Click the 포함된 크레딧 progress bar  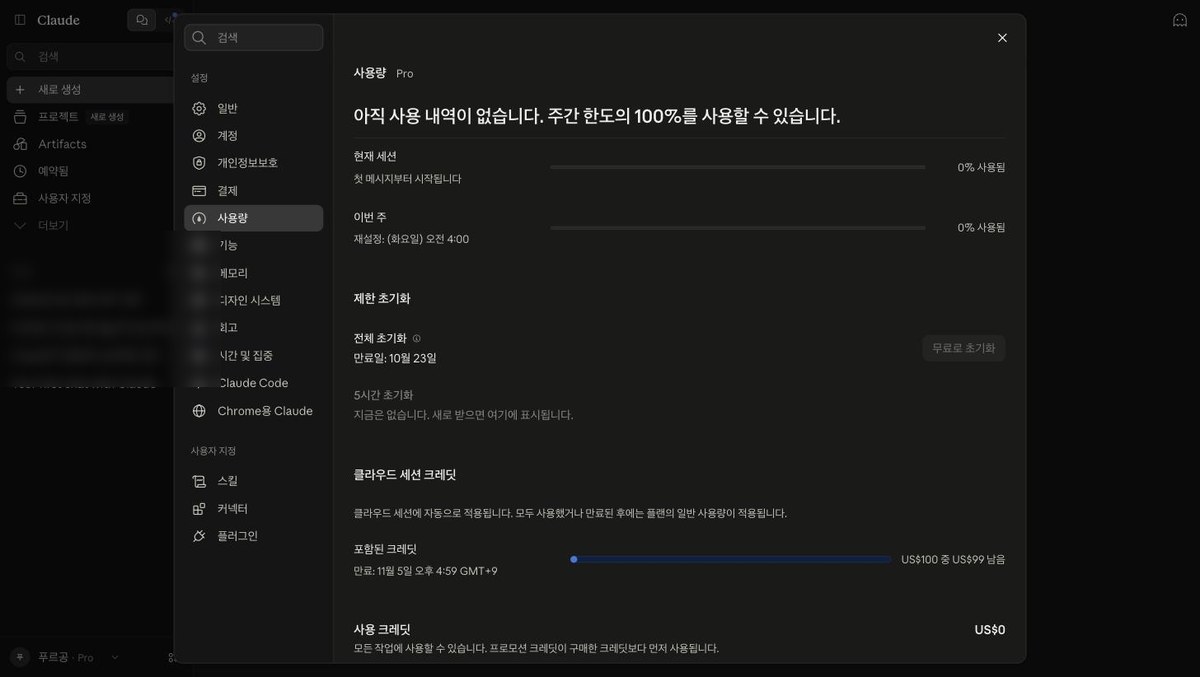click(x=730, y=559)
